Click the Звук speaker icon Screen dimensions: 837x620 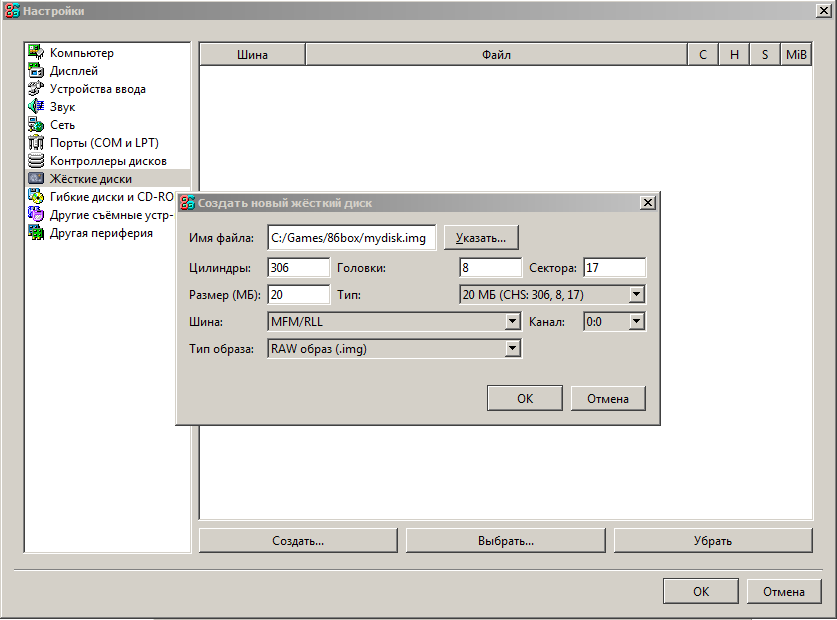36,106
